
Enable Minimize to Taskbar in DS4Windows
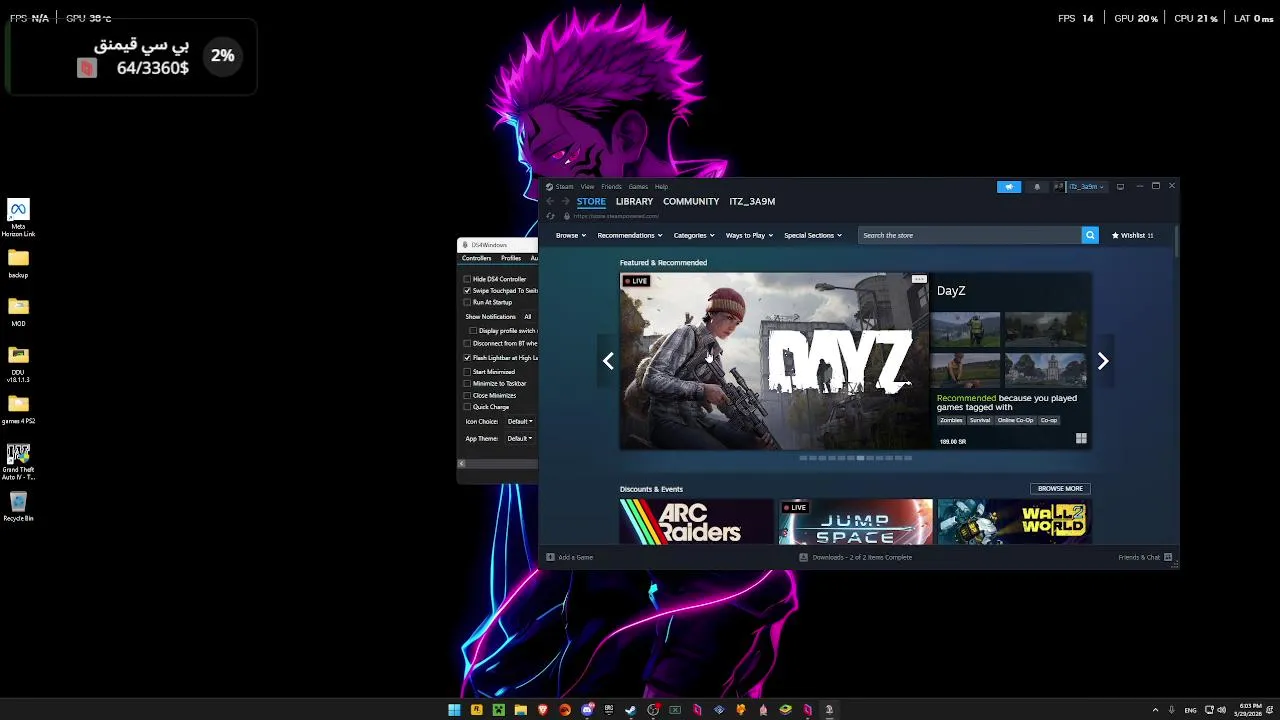[x=467, y=384]
